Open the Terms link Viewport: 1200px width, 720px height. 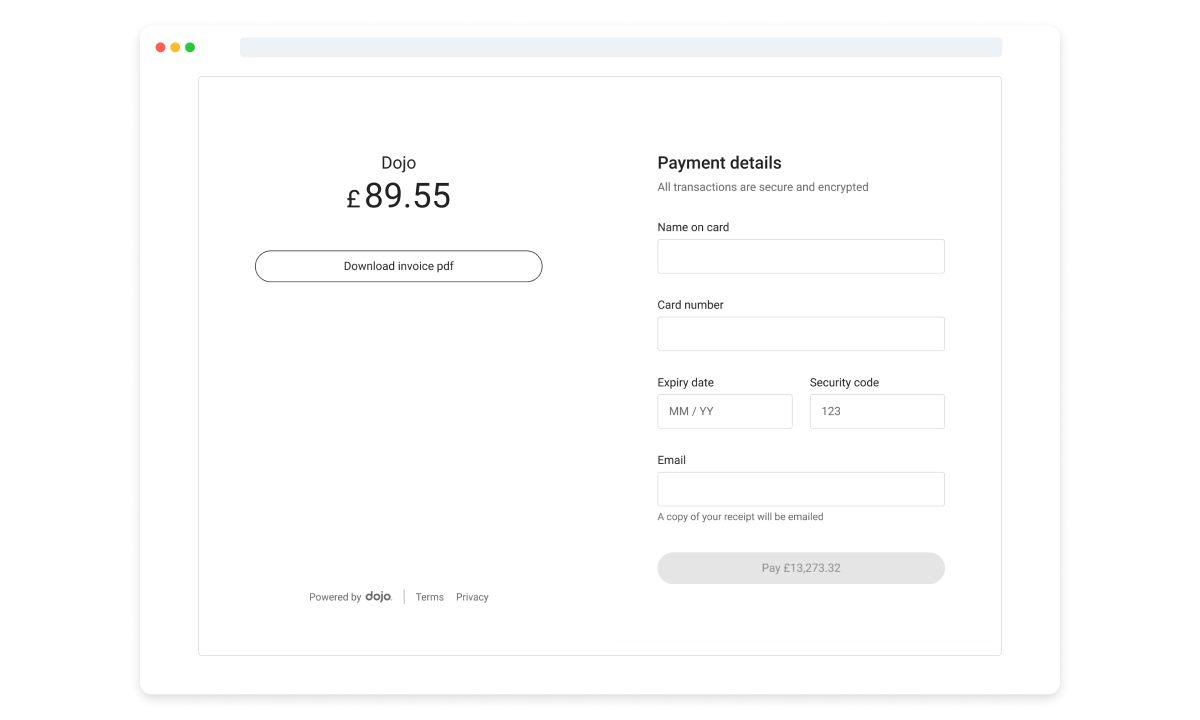tap(430, 597)
